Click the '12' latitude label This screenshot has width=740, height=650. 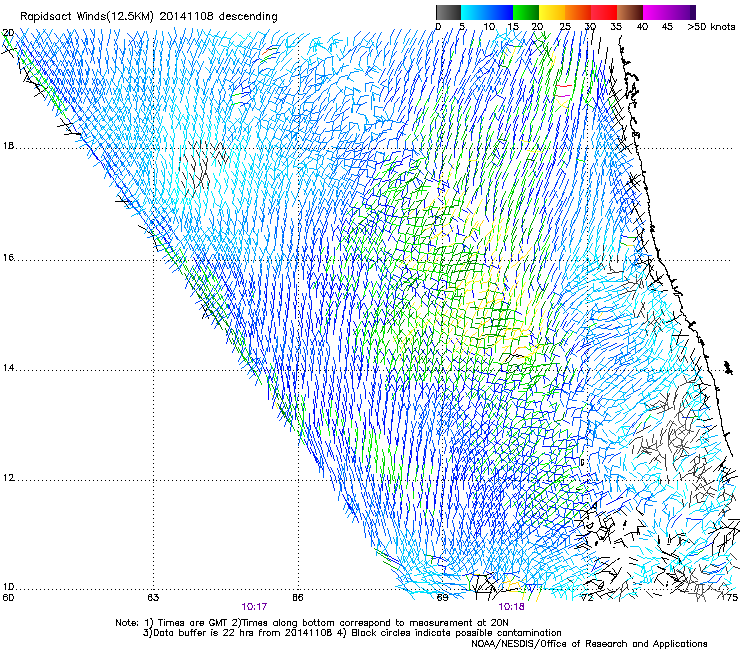8,478
